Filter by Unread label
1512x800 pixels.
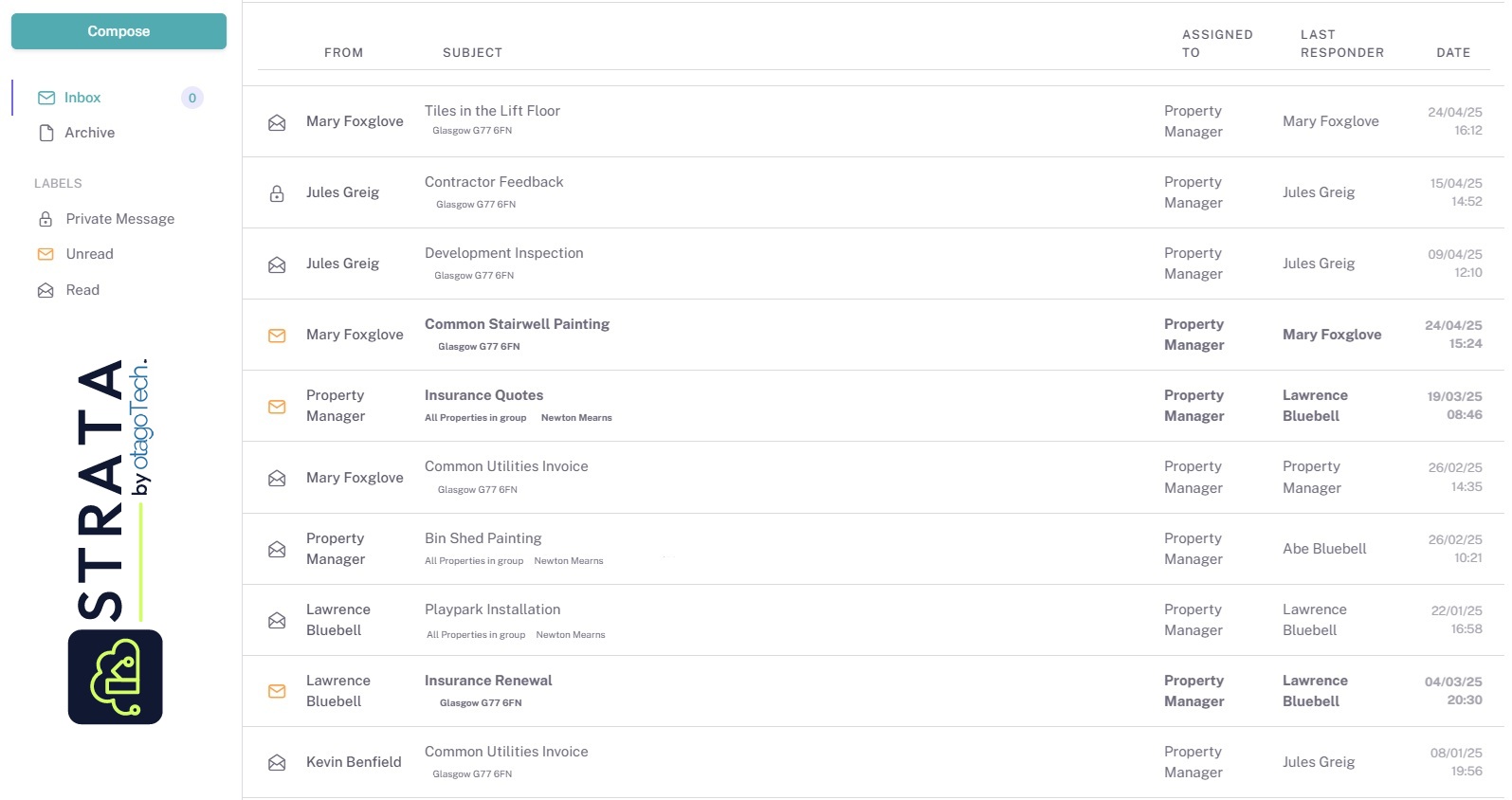(x=89, y=254)
